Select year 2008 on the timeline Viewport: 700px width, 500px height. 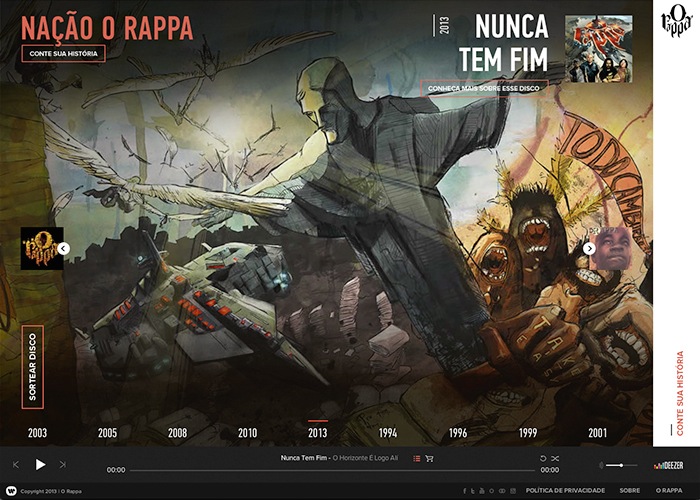coord(178,433)
